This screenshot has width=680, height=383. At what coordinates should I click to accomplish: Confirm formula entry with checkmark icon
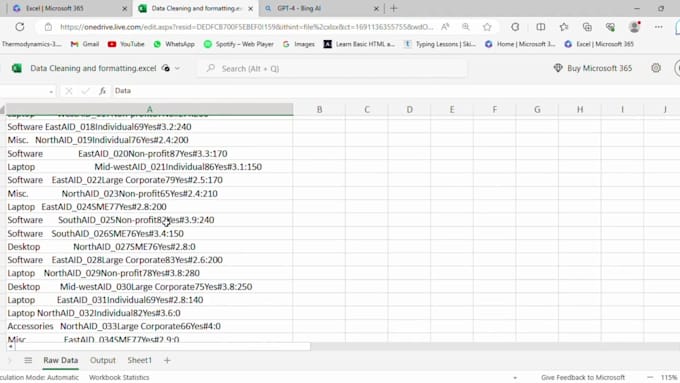click(85, 91)
